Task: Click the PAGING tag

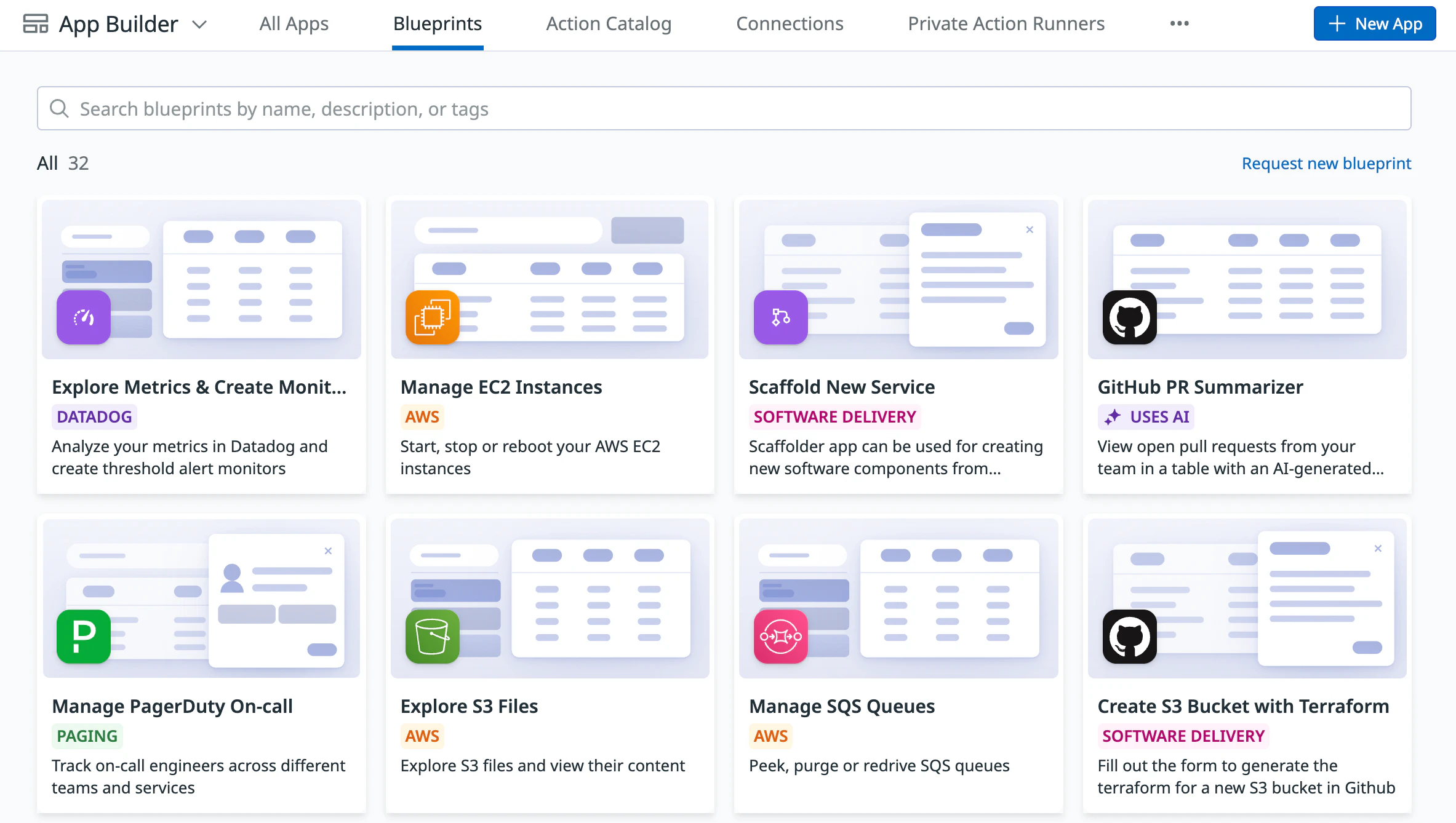Action: (87, 736)
